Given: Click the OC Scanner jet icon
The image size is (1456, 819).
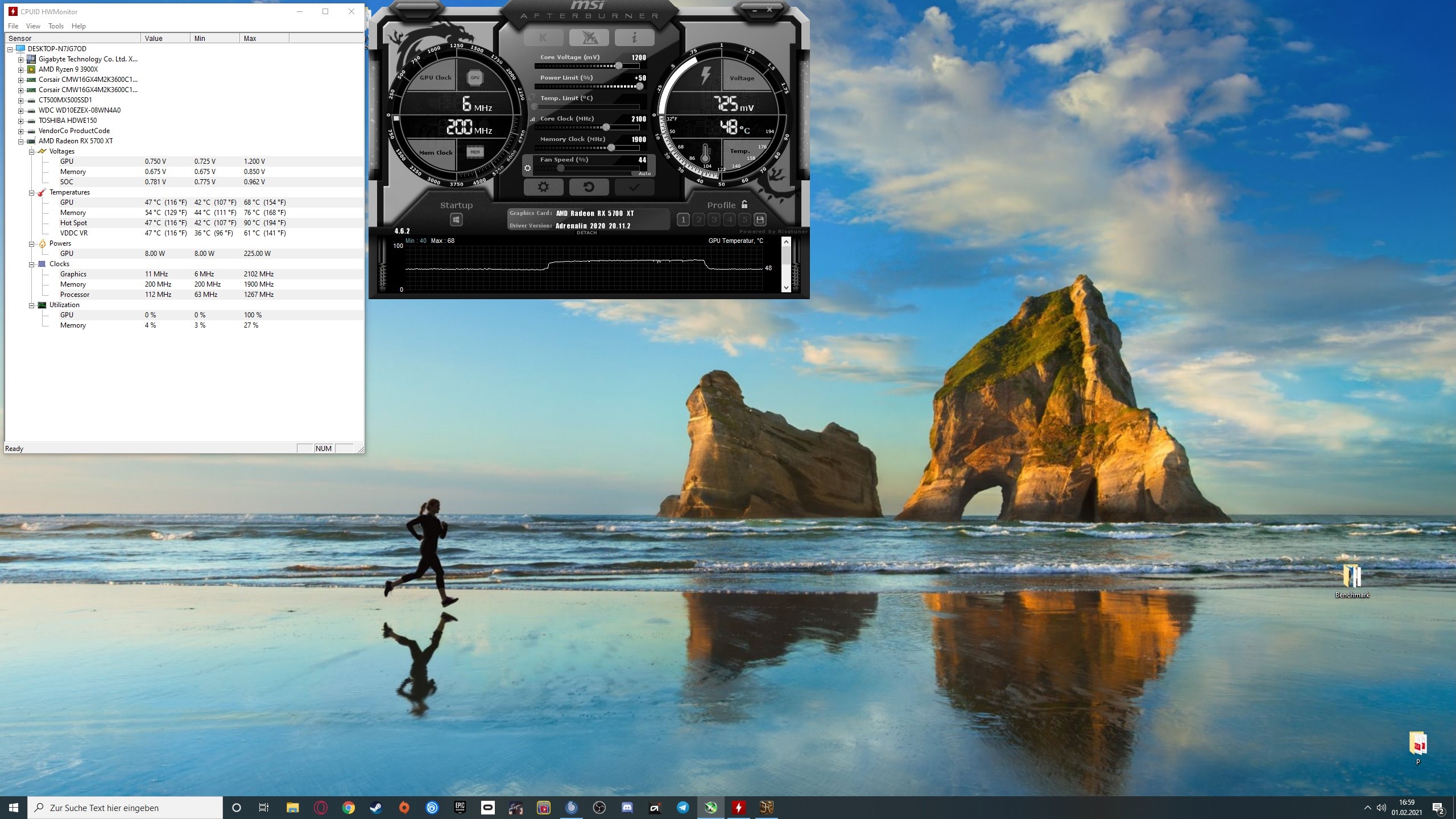Looking at the screenshot, I should [x=589, y=38].
